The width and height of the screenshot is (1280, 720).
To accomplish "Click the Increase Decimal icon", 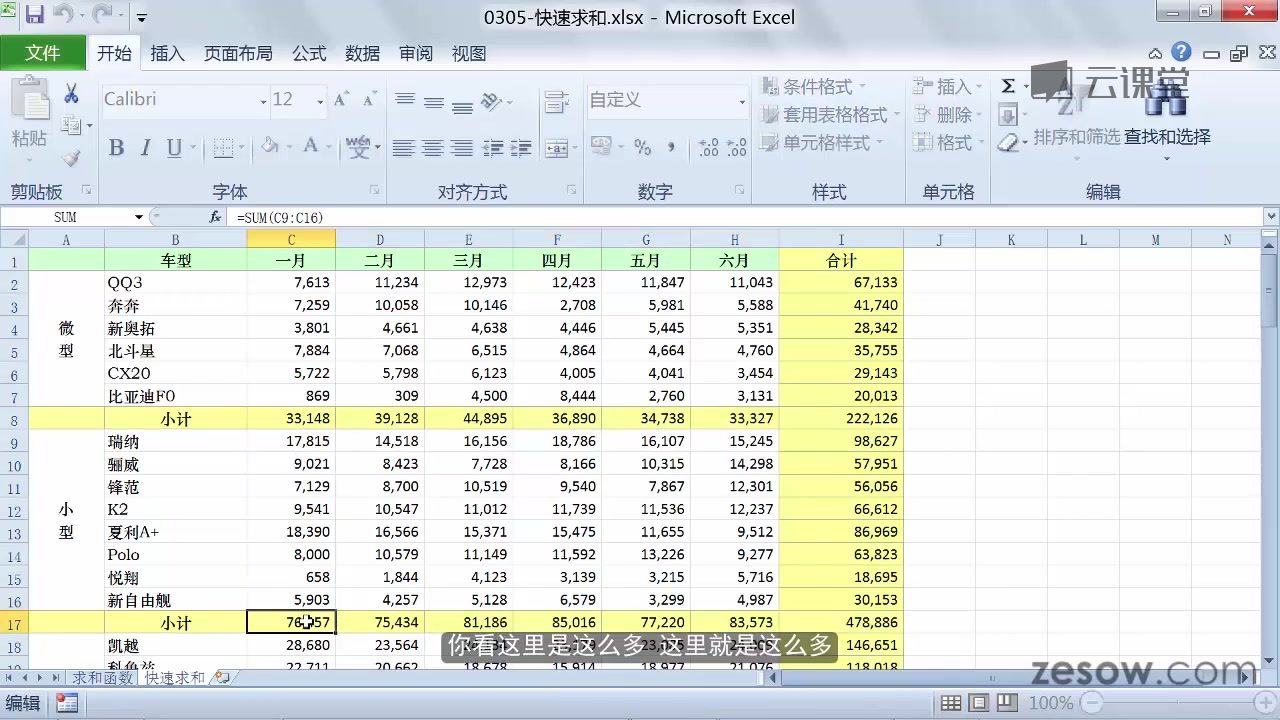I will [x=708, y=148].
